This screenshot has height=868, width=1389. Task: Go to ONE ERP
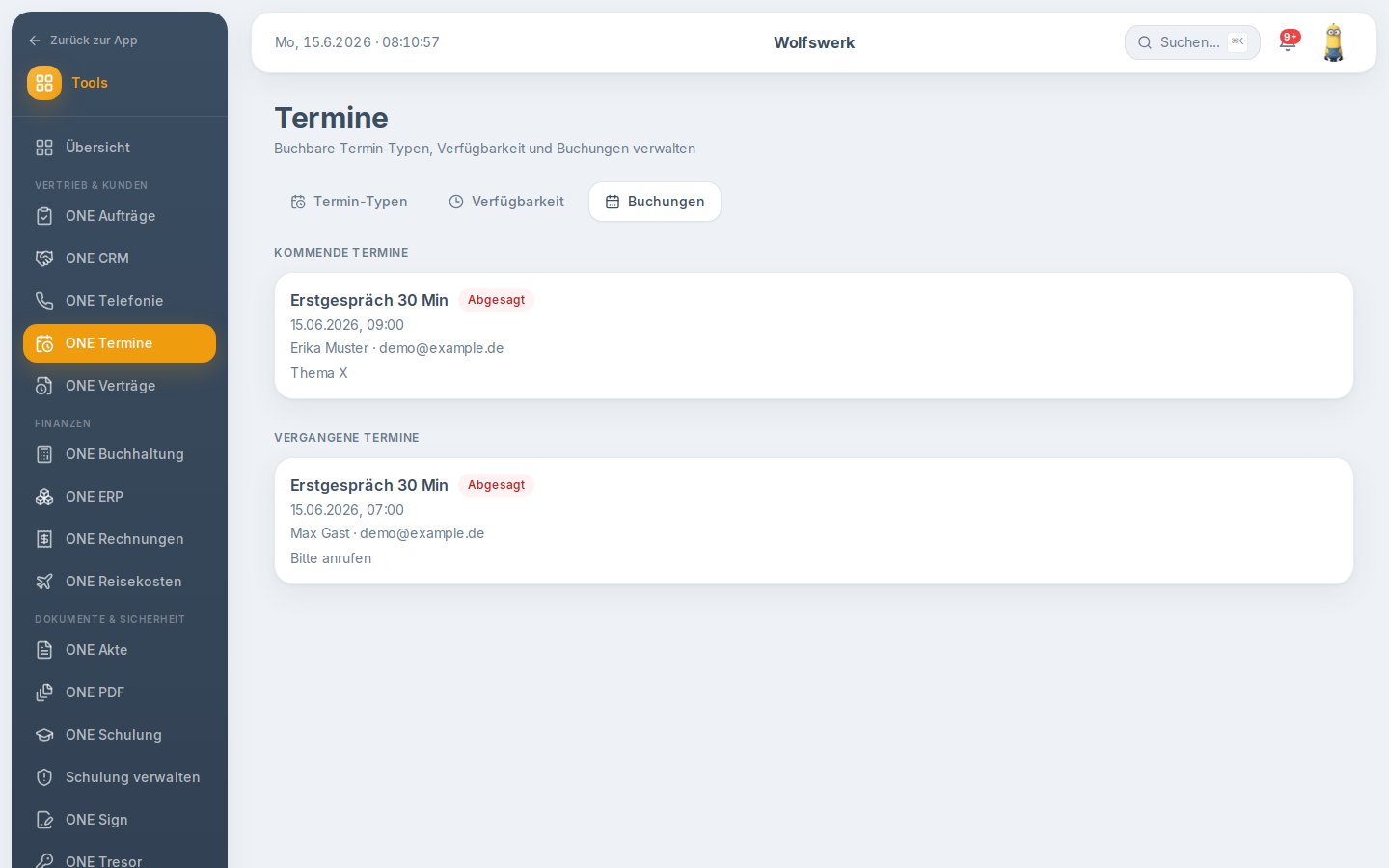click(120, 497)
